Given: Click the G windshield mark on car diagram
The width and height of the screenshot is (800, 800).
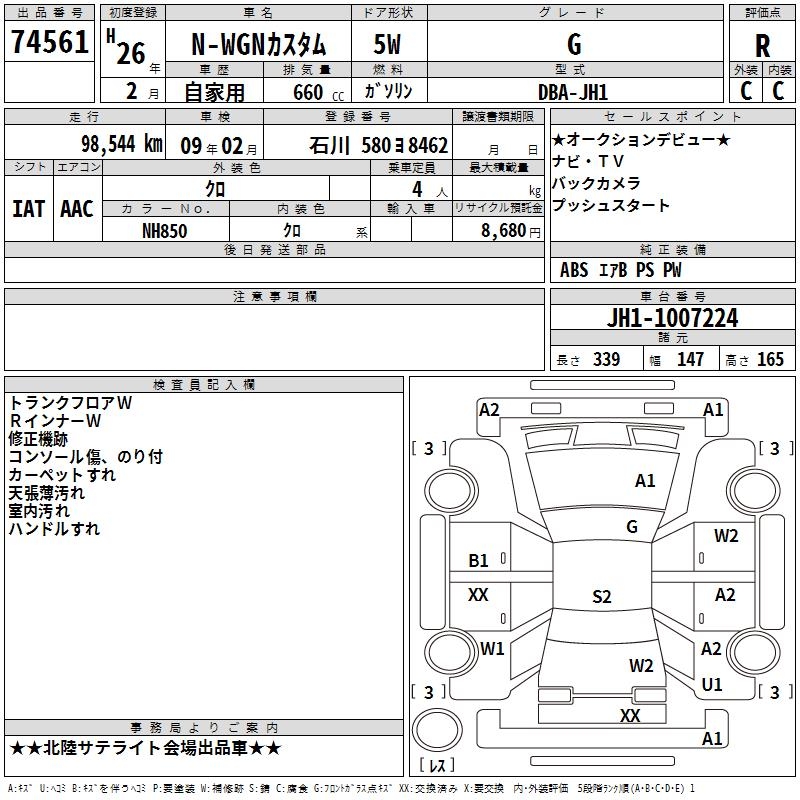Looking at the screenshot, I should point(631,527).
